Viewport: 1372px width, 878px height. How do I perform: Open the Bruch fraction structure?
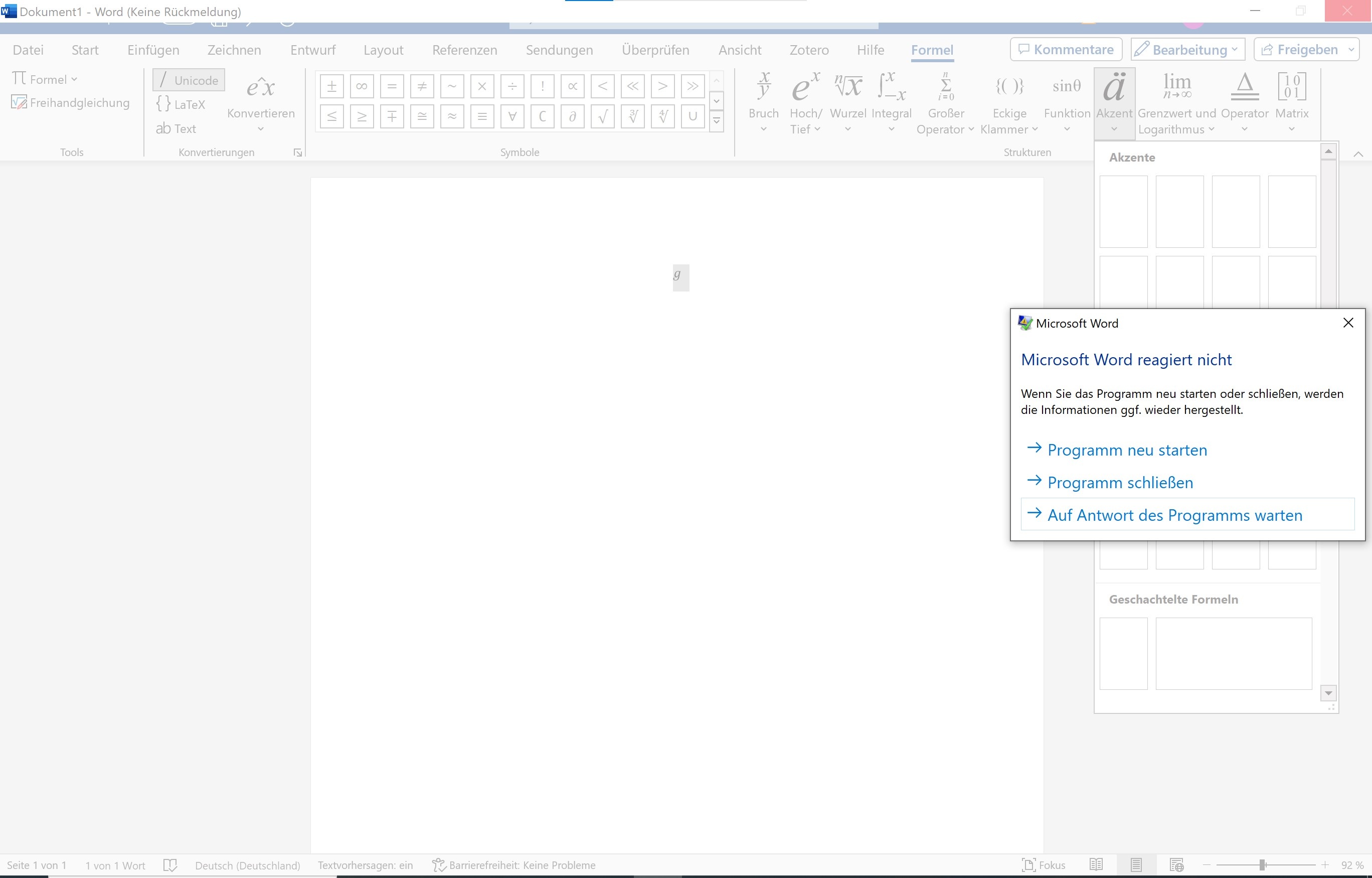coord(764,103)
